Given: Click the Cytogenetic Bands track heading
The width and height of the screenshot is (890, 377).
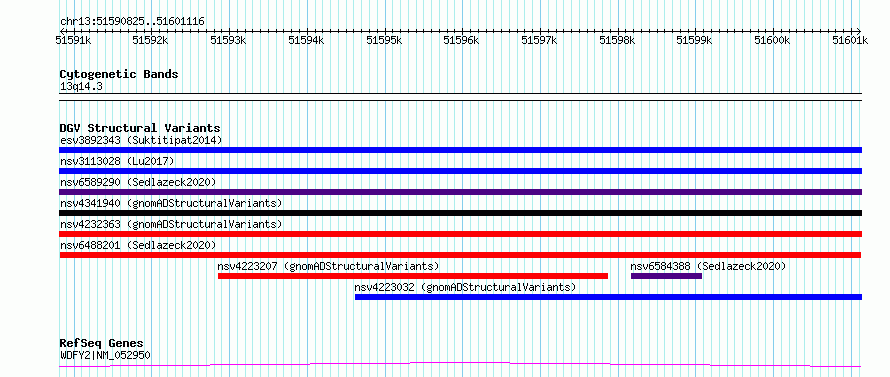Looking at the screenshot, I should (x=119, y=74).
